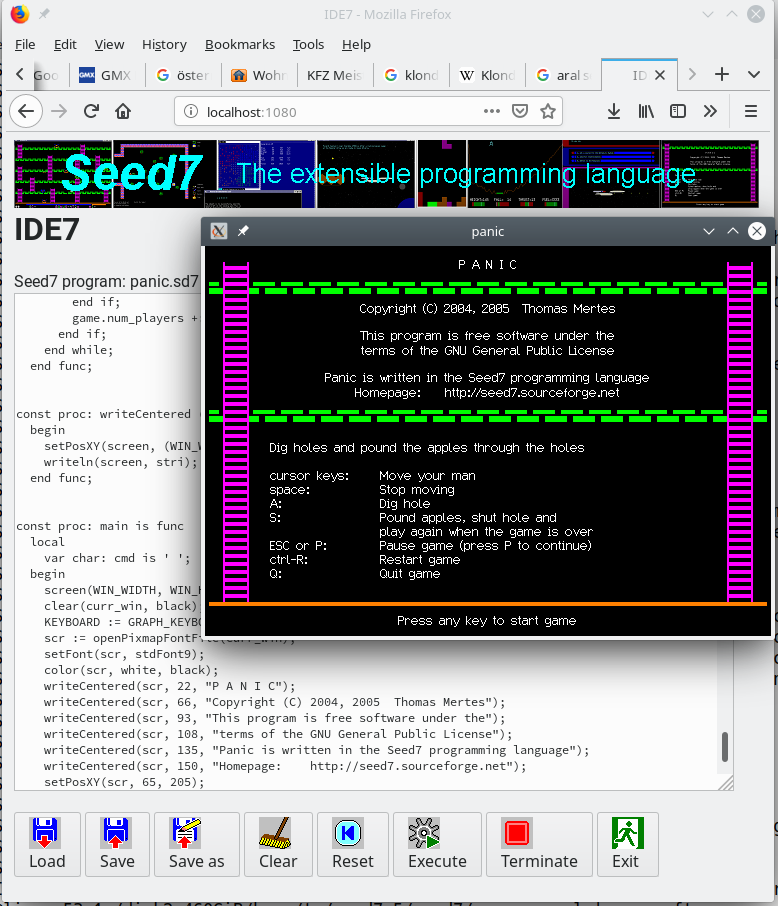Close the current ID tab
The width and height of the screenshot is (778, 906).
point(660,75)
